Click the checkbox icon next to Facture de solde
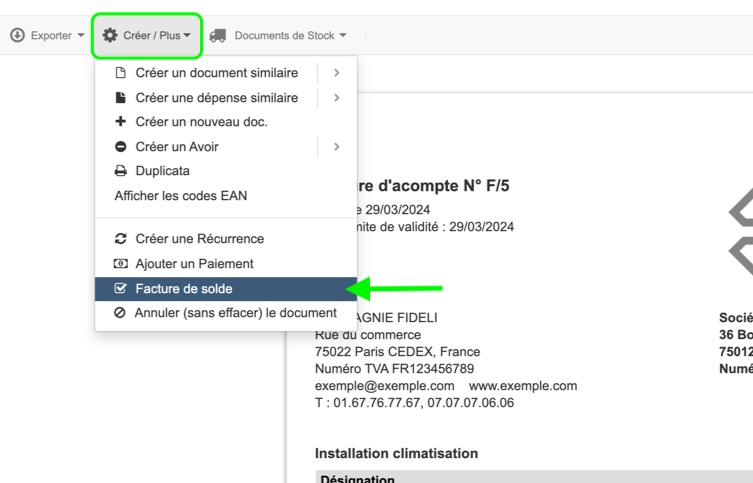The image size is (753, 483). pyautogui.click(x=121, y=289)
